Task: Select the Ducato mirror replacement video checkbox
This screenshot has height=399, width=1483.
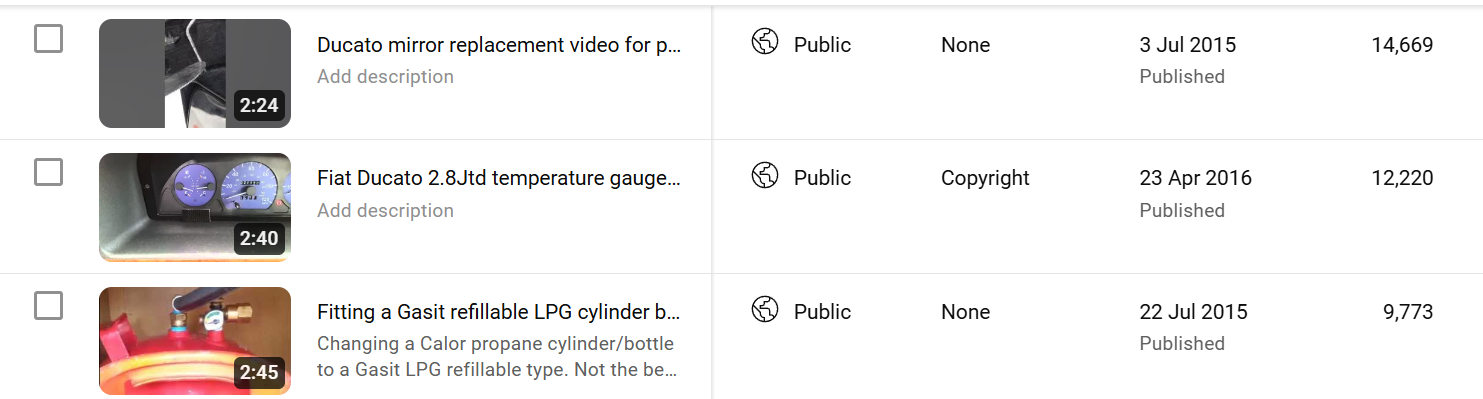Action: [x=48, y=39]
